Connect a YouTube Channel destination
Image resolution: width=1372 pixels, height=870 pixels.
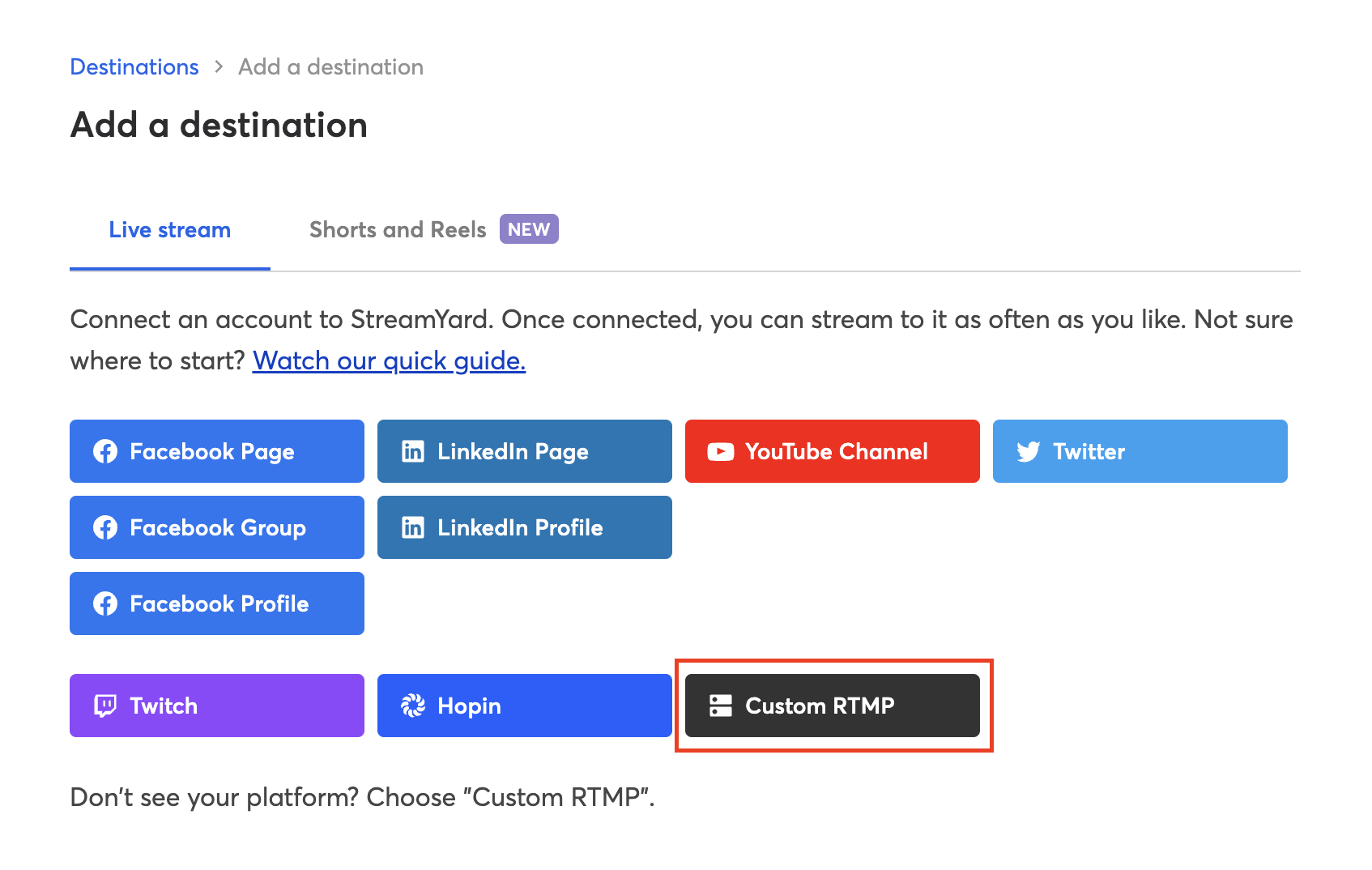tap(833, 451)
